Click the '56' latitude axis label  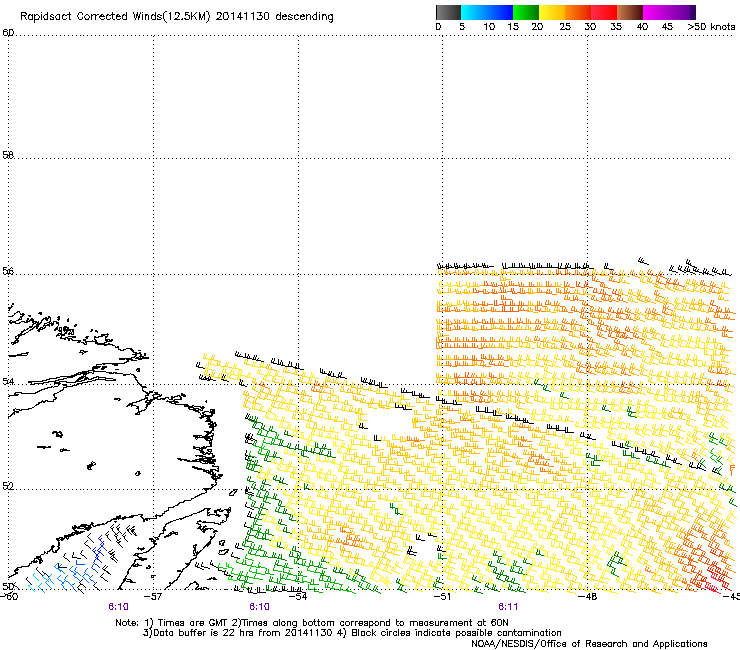point(8,271)
